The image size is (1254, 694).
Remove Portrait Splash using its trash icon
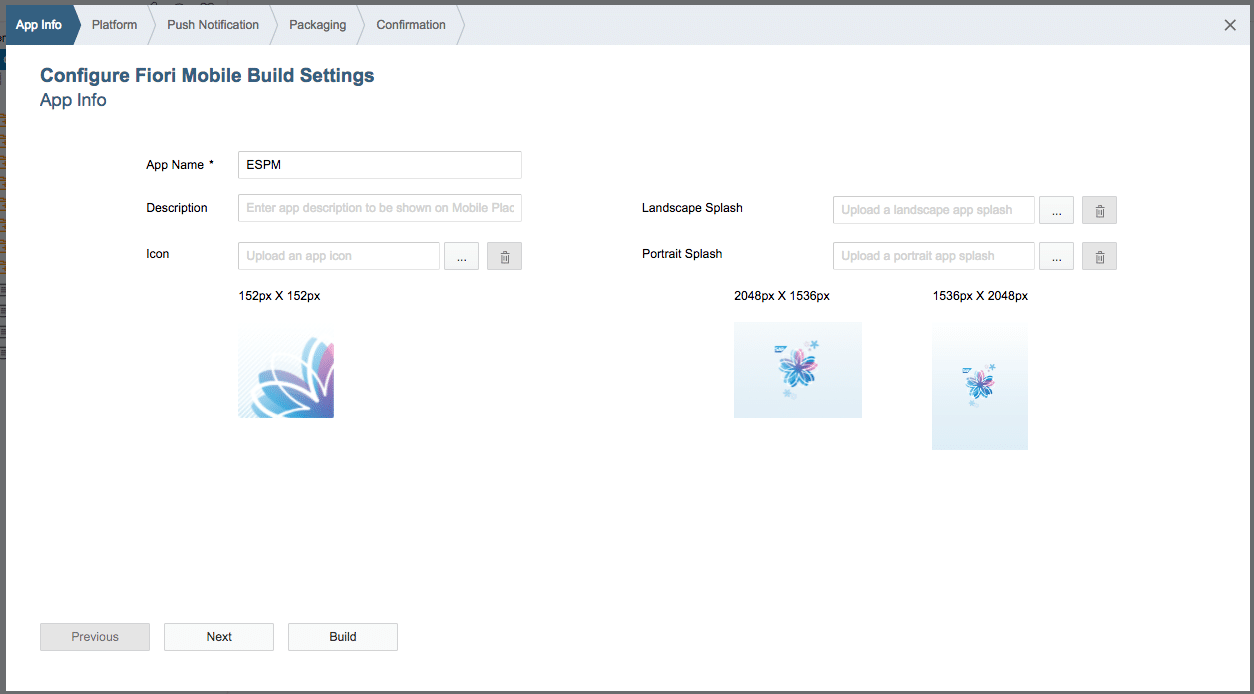click(x=1099, y=256)
